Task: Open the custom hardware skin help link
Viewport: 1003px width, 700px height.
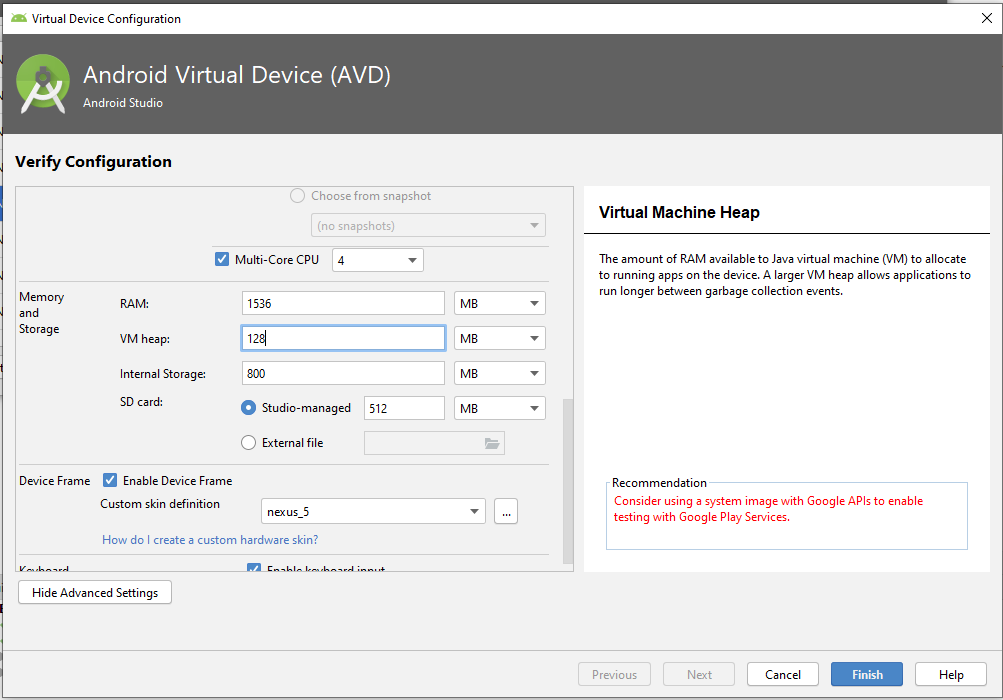Action: (x=210, y=540)
